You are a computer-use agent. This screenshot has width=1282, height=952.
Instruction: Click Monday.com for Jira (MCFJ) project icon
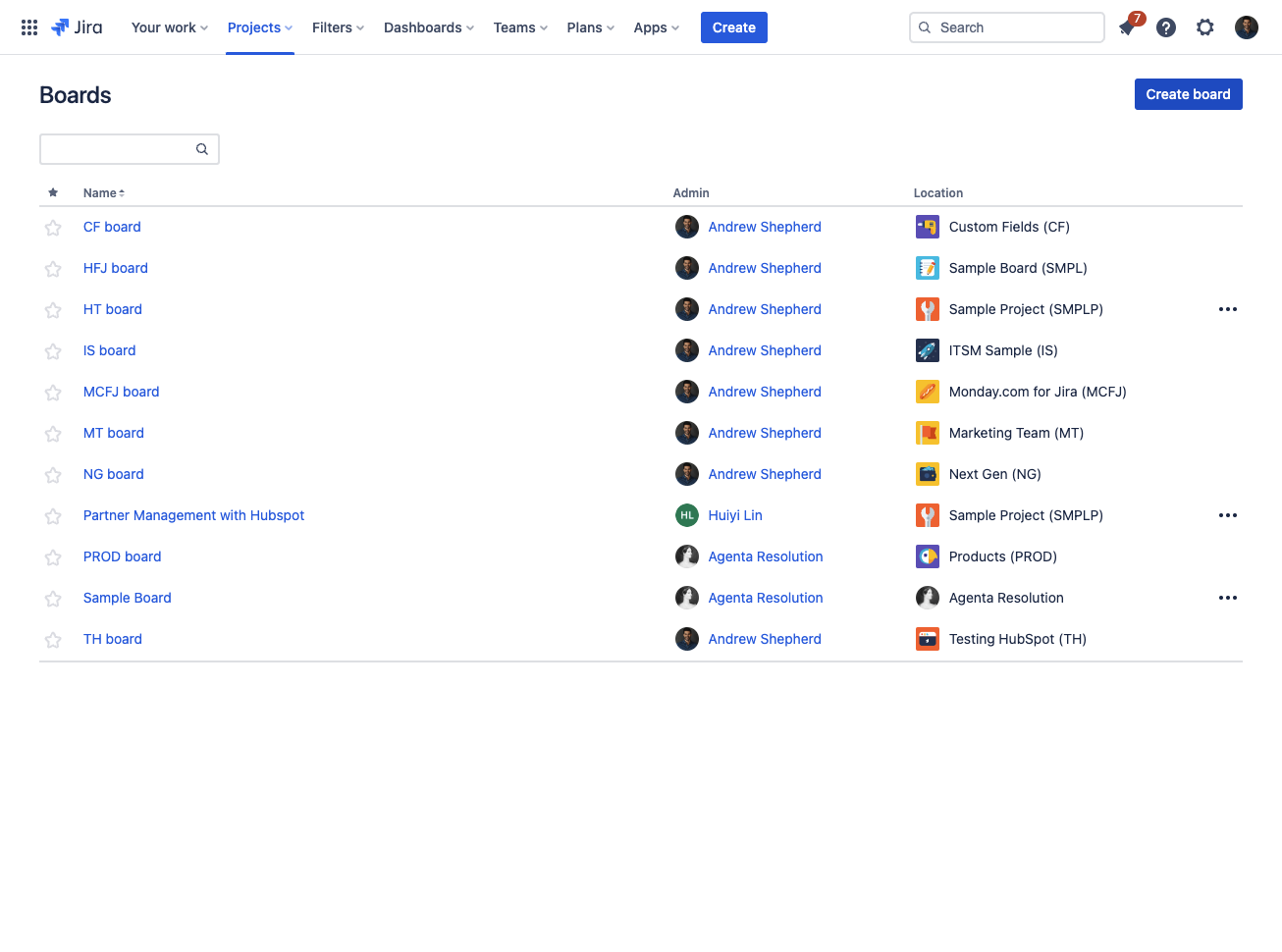click(928, 392)
